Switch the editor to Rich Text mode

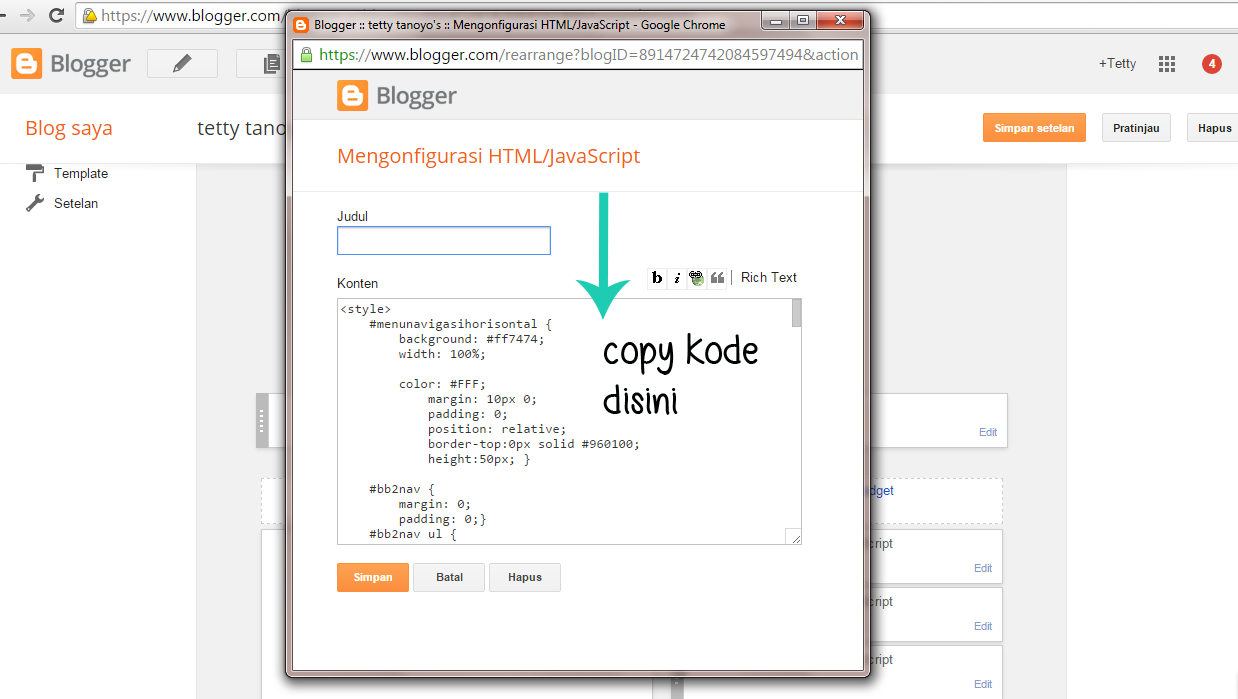[x=769, y=277]
